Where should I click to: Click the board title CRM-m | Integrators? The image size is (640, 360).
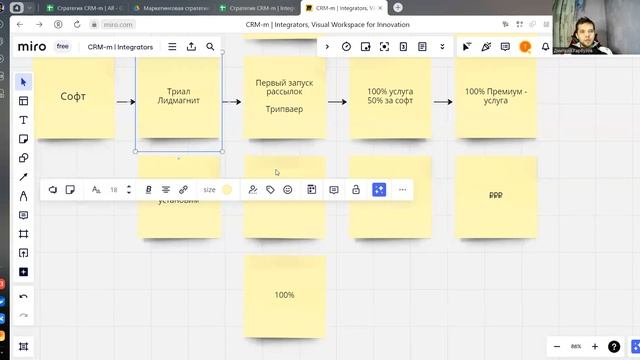pos(120,47)
